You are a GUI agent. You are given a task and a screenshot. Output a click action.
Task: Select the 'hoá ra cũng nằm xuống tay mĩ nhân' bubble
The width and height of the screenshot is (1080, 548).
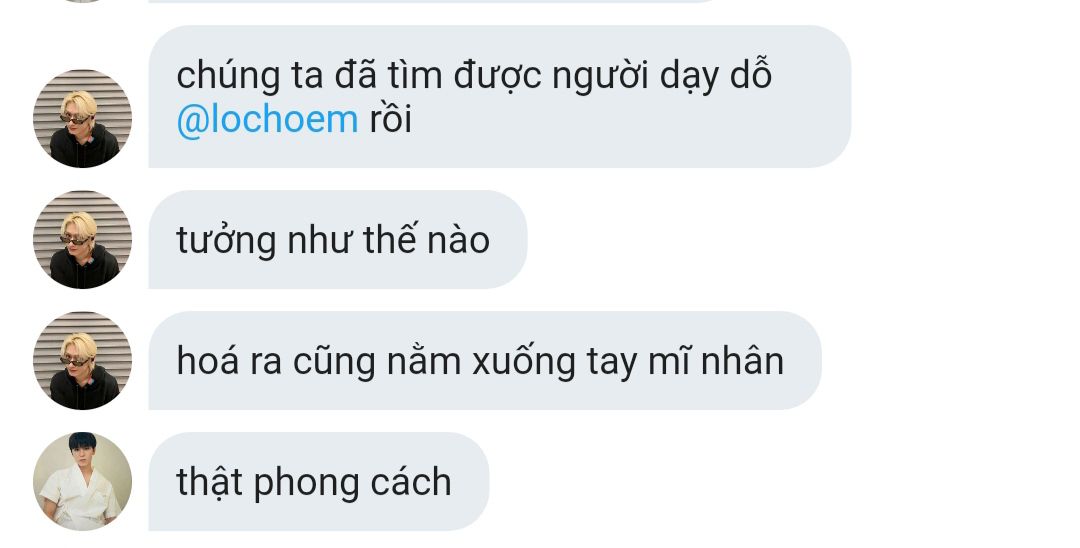485,361
